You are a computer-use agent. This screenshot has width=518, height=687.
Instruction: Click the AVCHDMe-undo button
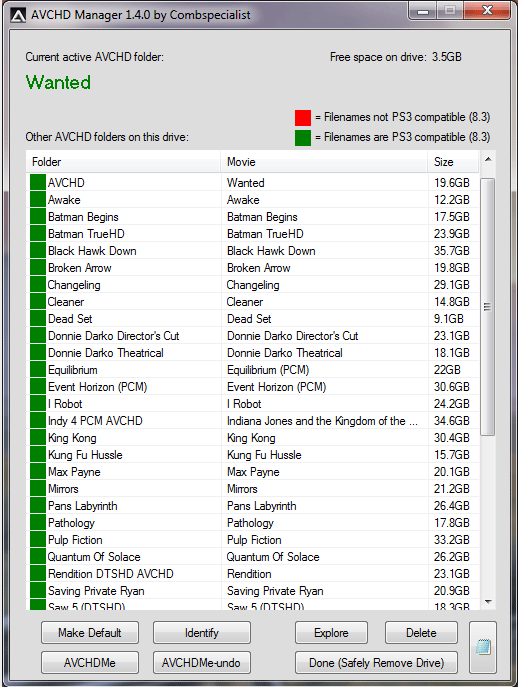pyautogui.click(x=202, y=662)
